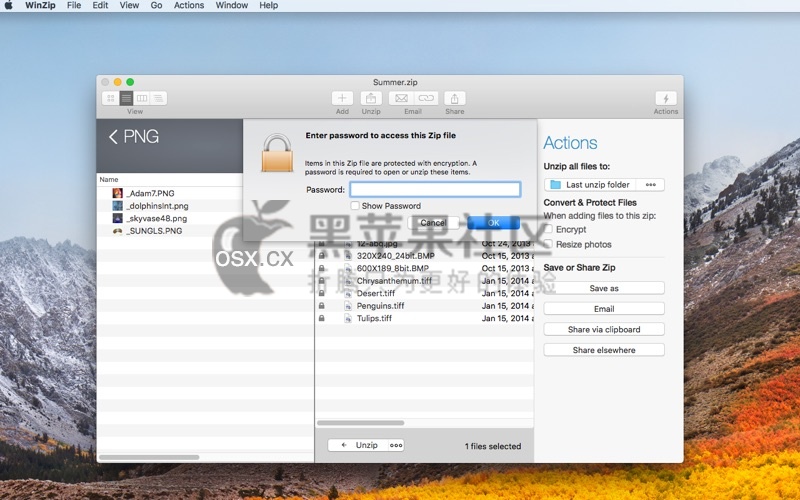Click the Email button in Actions pane
The image size is (800, 500).
[x=604, y=309]
